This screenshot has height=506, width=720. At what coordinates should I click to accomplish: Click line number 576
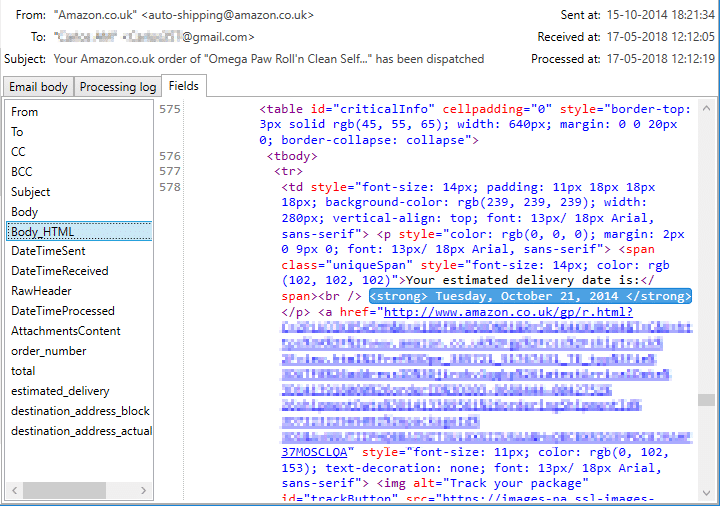click(x=170, y=156)
